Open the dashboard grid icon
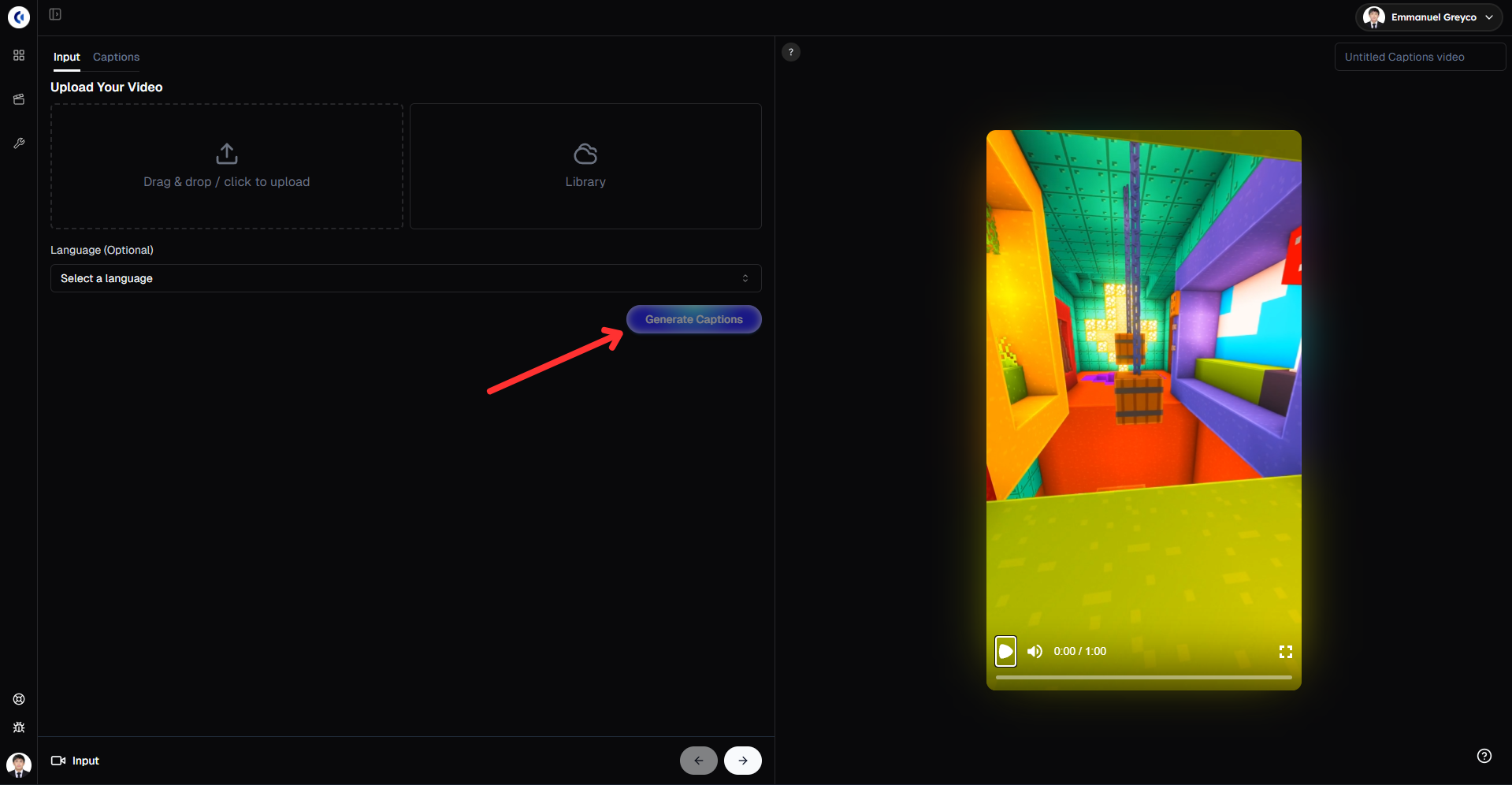 (19, 55)
